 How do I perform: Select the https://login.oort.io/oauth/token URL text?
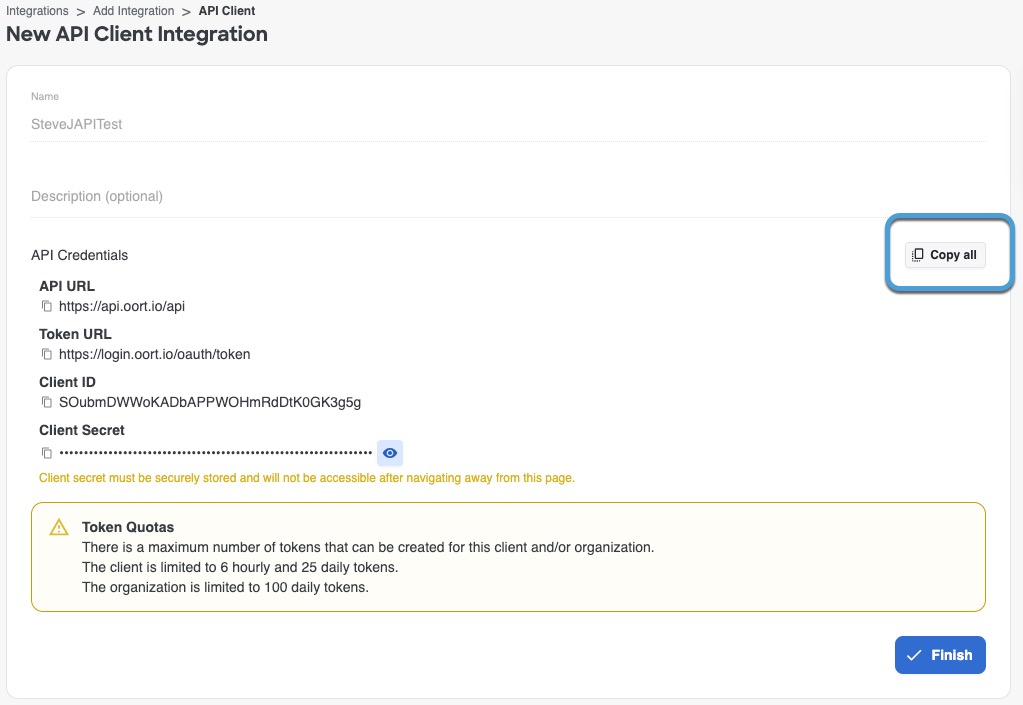coord(154,354)
